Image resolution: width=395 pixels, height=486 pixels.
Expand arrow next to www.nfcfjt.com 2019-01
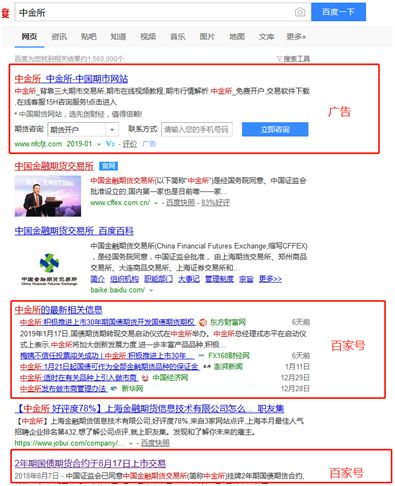(99, 144)
